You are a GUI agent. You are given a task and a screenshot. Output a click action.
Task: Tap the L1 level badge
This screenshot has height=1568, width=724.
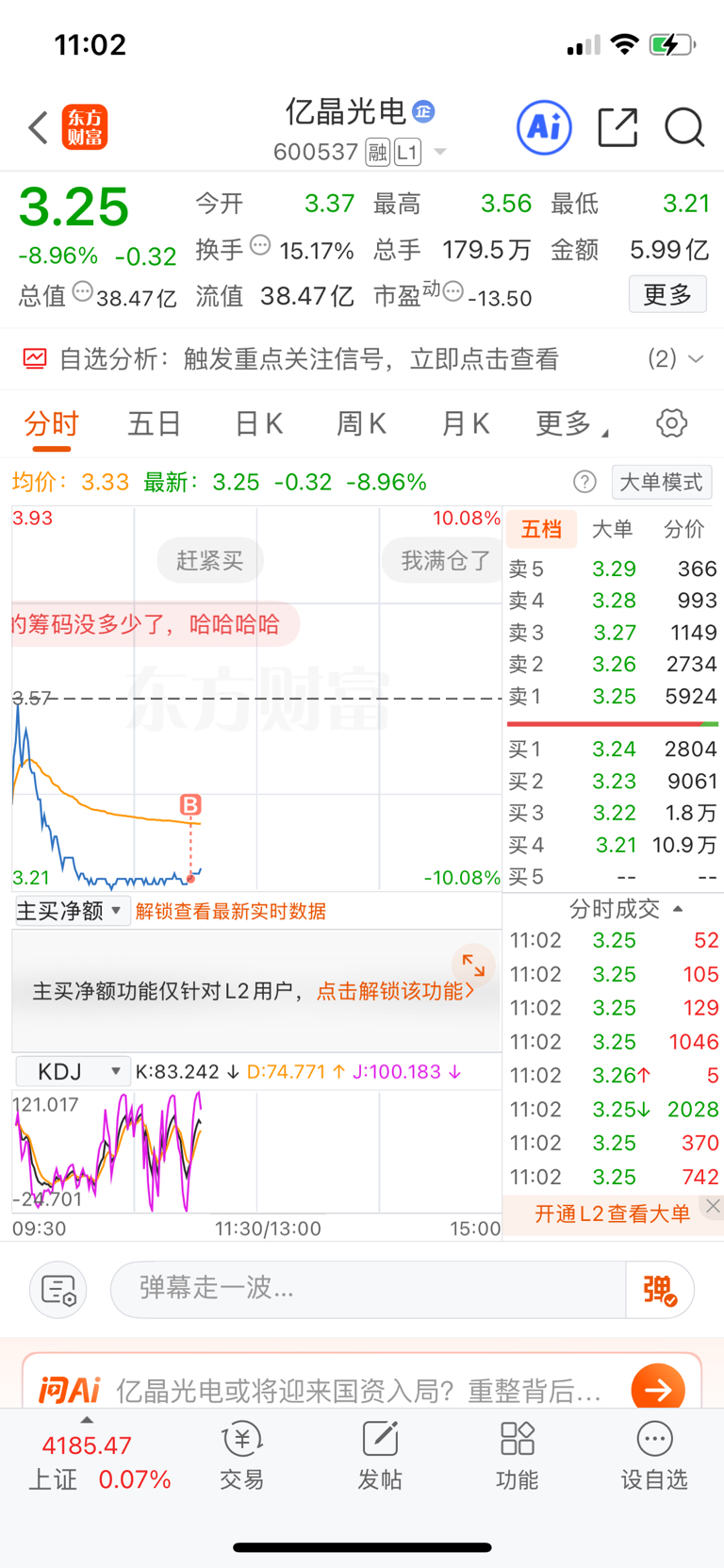tap(407, 152)
